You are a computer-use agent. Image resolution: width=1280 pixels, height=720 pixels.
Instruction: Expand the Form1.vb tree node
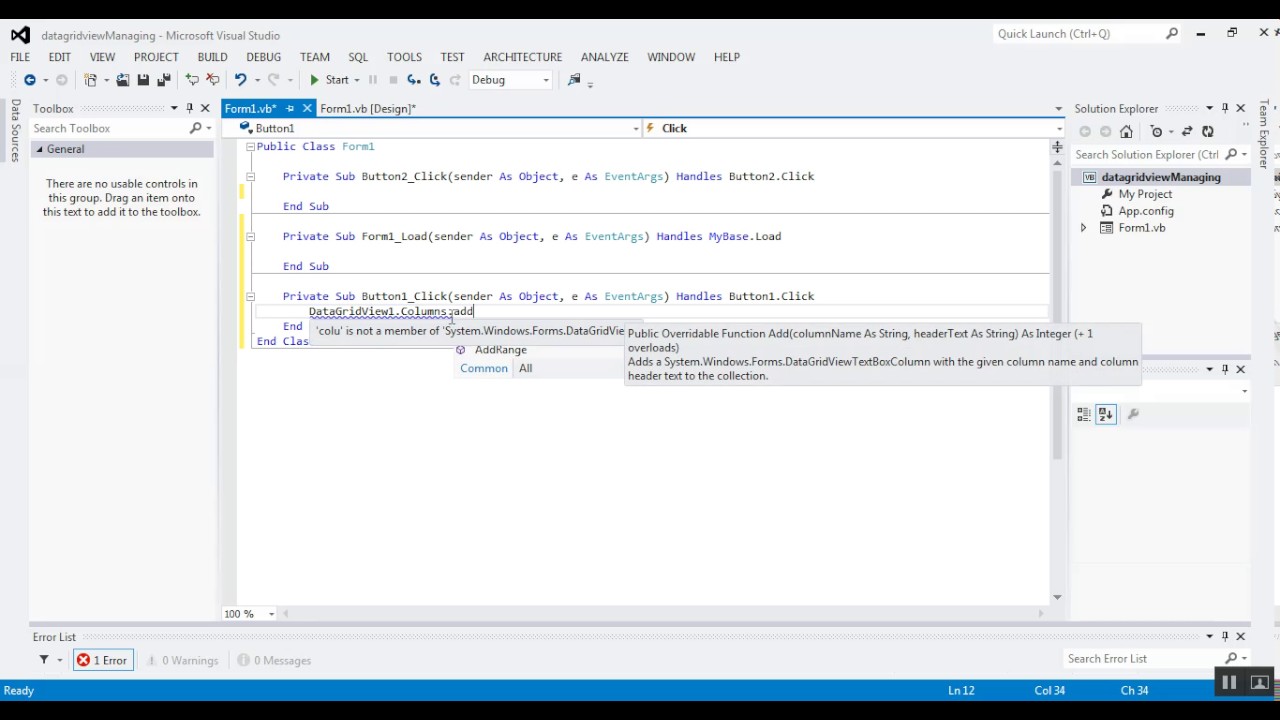[x=1083, y=228]
